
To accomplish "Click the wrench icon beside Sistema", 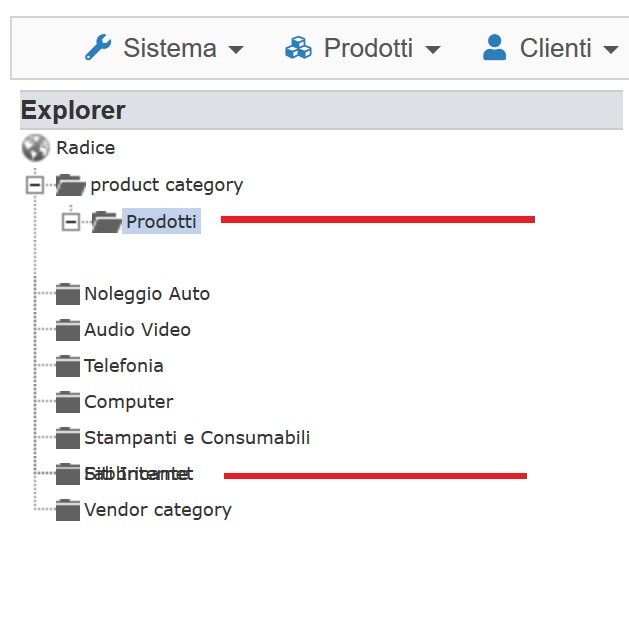I will click(97, 47).
